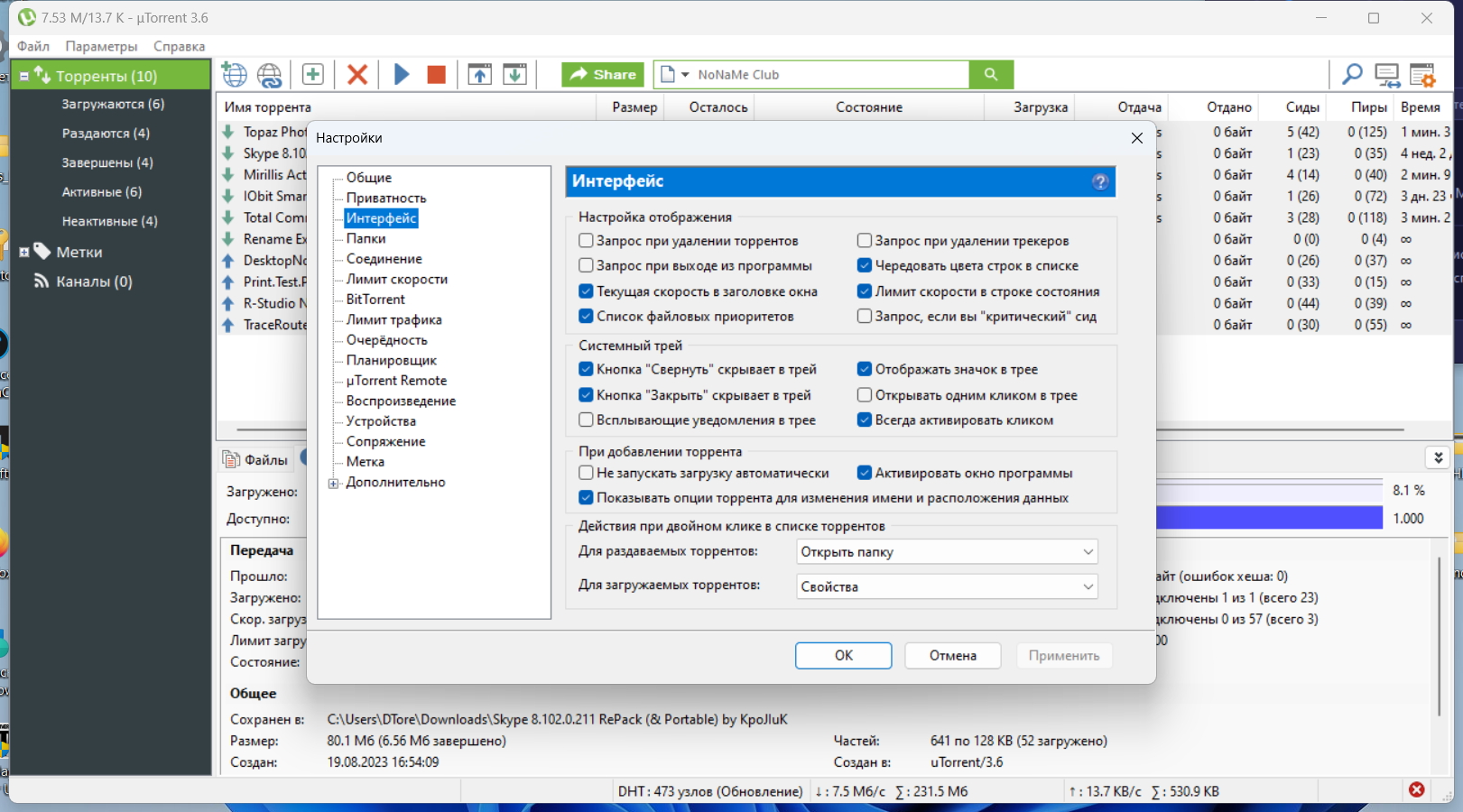Viewport: 1463px width, 812px height.
Task: Uncheck Чередовать цвета строк в списке
Action: [865, 265]
